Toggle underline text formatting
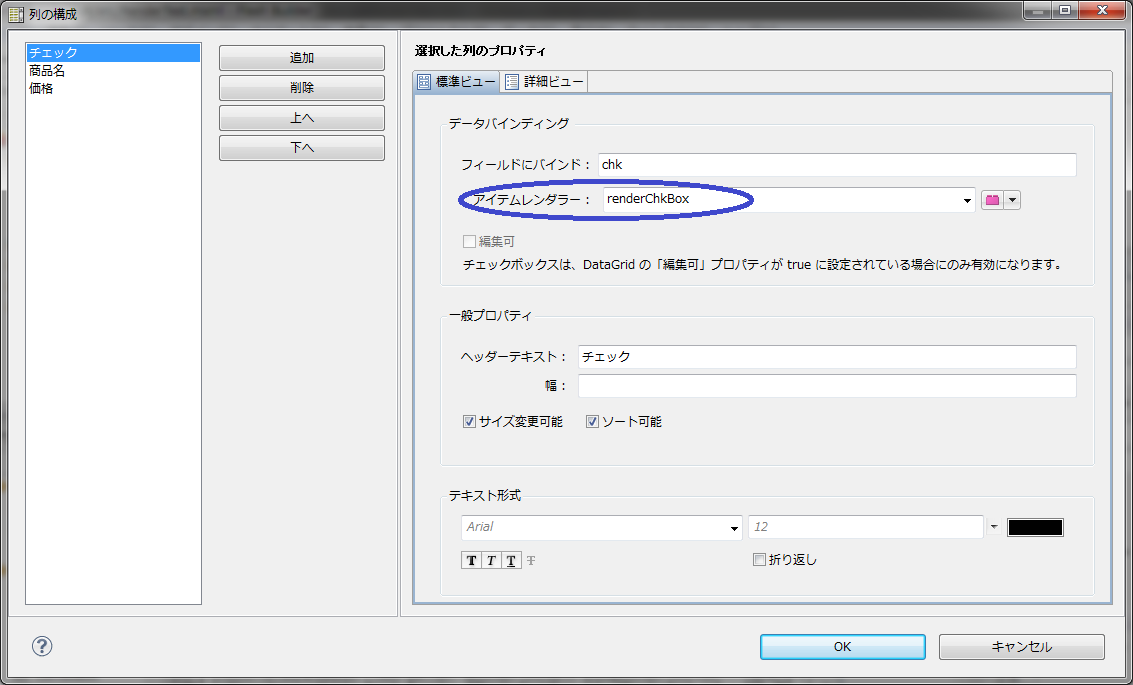This screenshot has height=685, width=1133. 511,561
